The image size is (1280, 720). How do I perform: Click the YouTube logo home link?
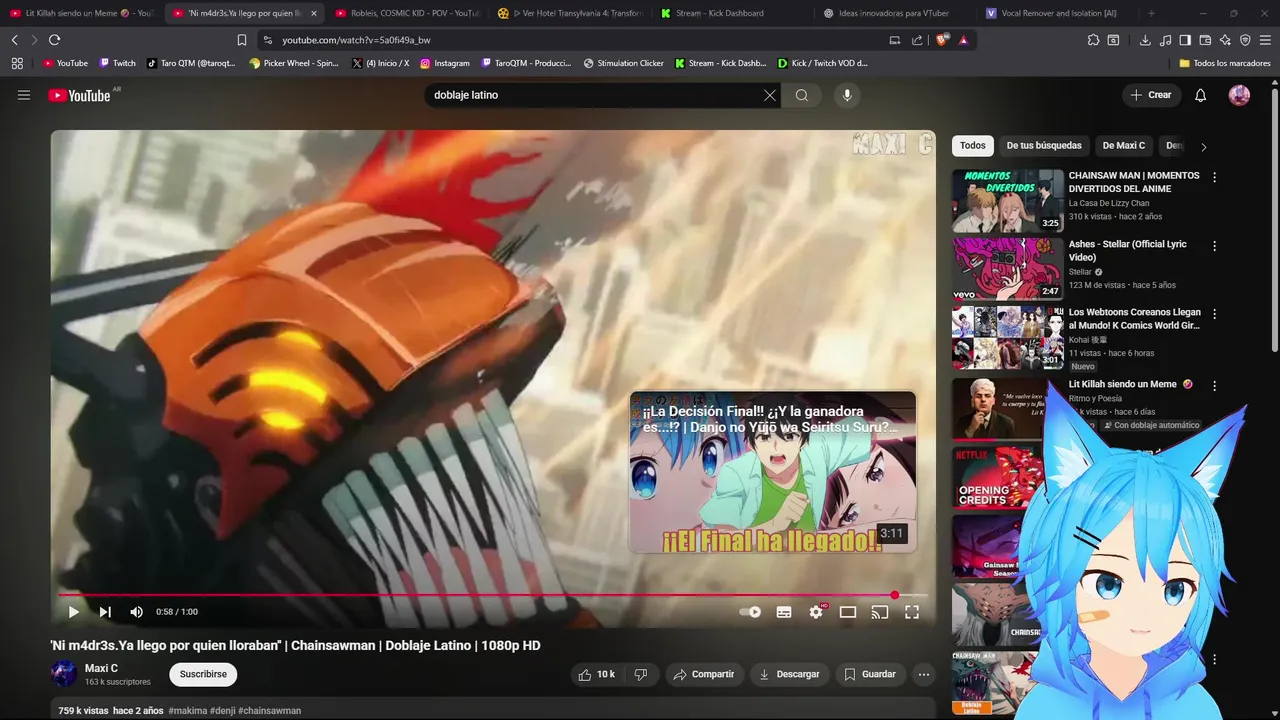coord(79,95)
